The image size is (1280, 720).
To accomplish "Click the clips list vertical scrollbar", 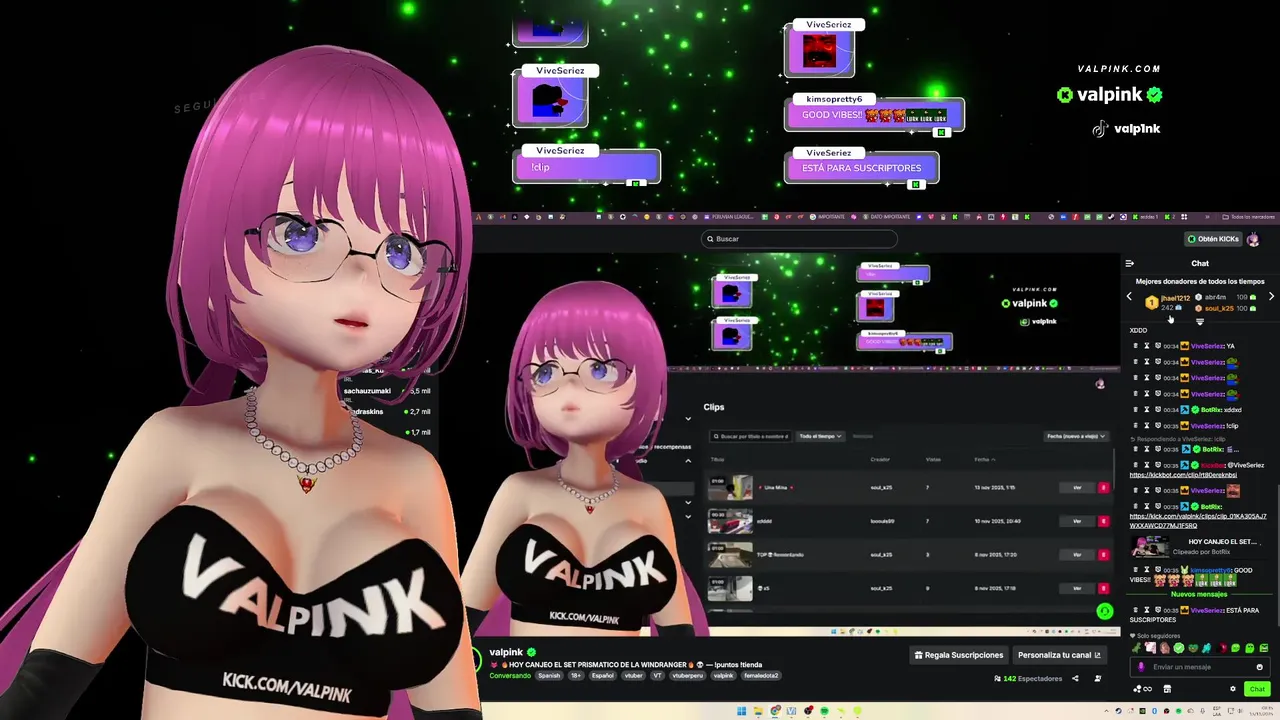I will pyautogui.click(x=1114, y=470).
